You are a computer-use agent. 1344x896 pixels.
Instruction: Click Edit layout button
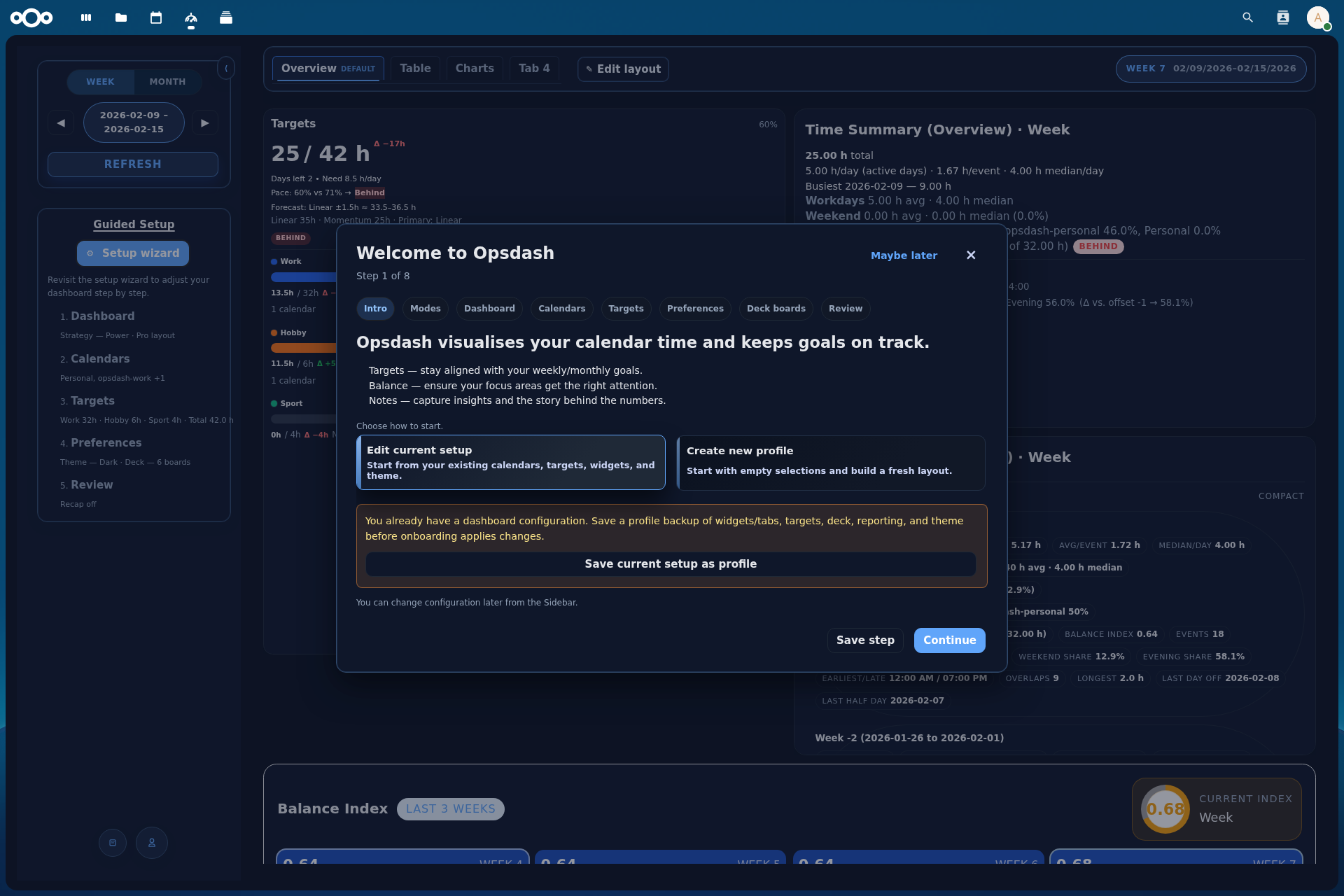(x=623, y=69)
